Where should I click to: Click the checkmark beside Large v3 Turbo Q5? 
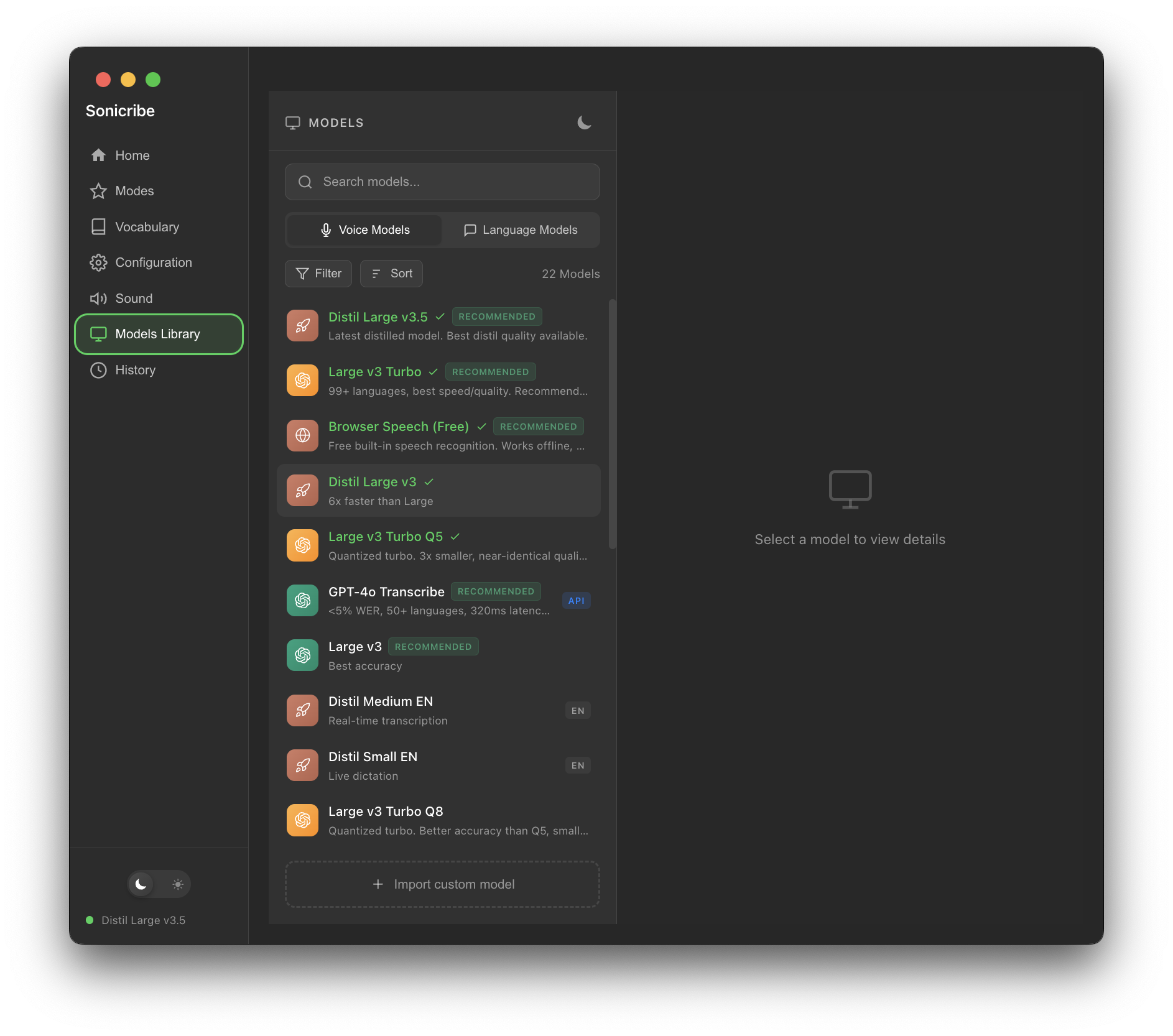pos(455,537)
